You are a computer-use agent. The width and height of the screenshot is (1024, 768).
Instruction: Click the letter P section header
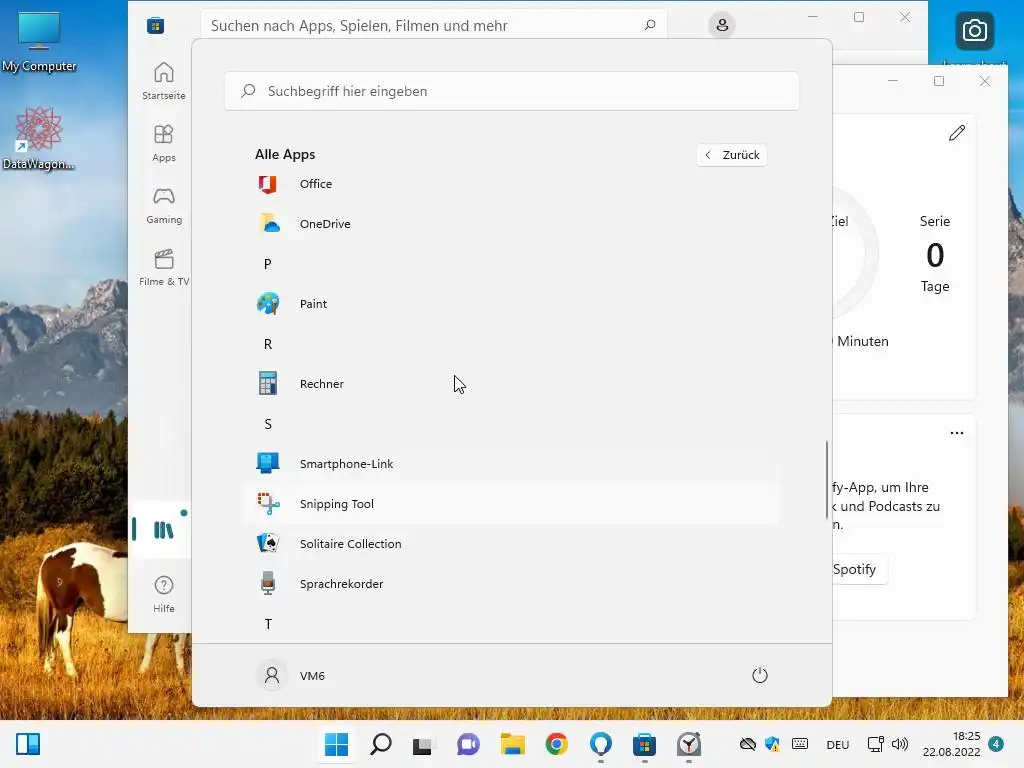[x=268, y=264]
